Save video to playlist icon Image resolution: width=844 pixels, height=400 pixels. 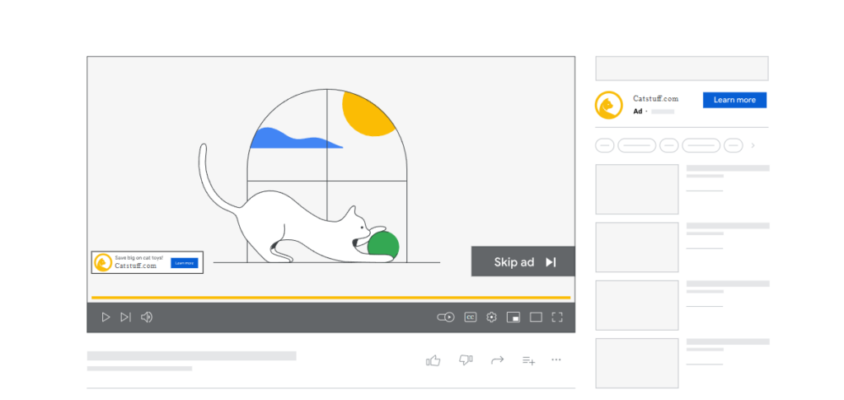tap(528, 360)
